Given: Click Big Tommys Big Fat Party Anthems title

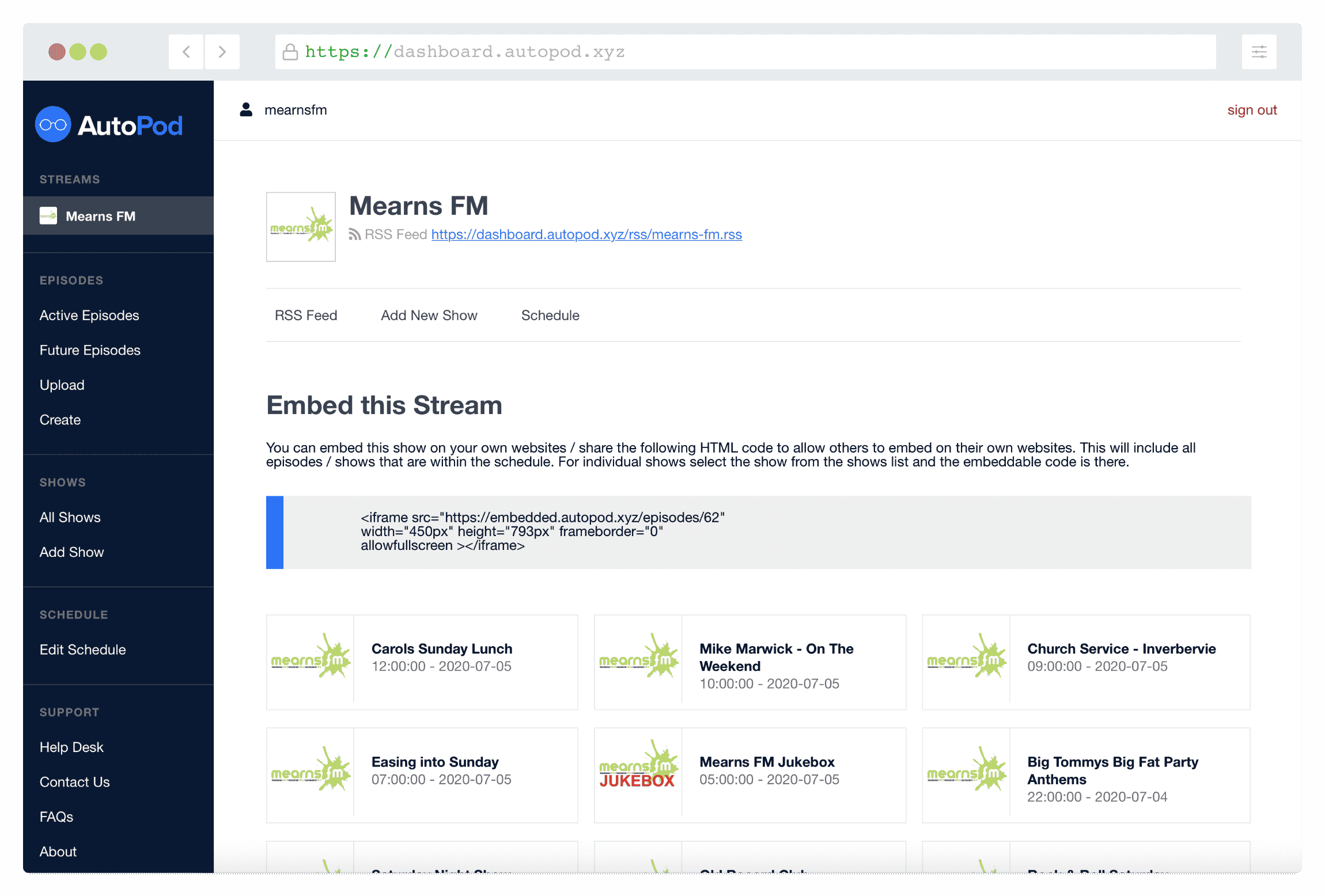Looking at the screenshot, I should (1113, 770).
